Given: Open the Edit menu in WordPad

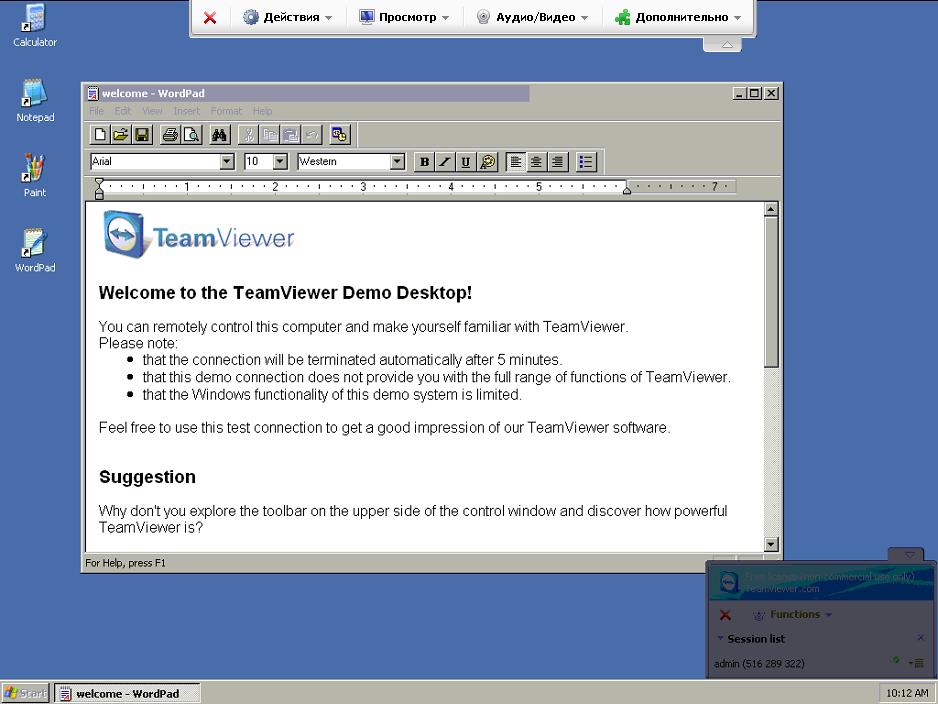Looking at the screenshot, I should 123,111.
